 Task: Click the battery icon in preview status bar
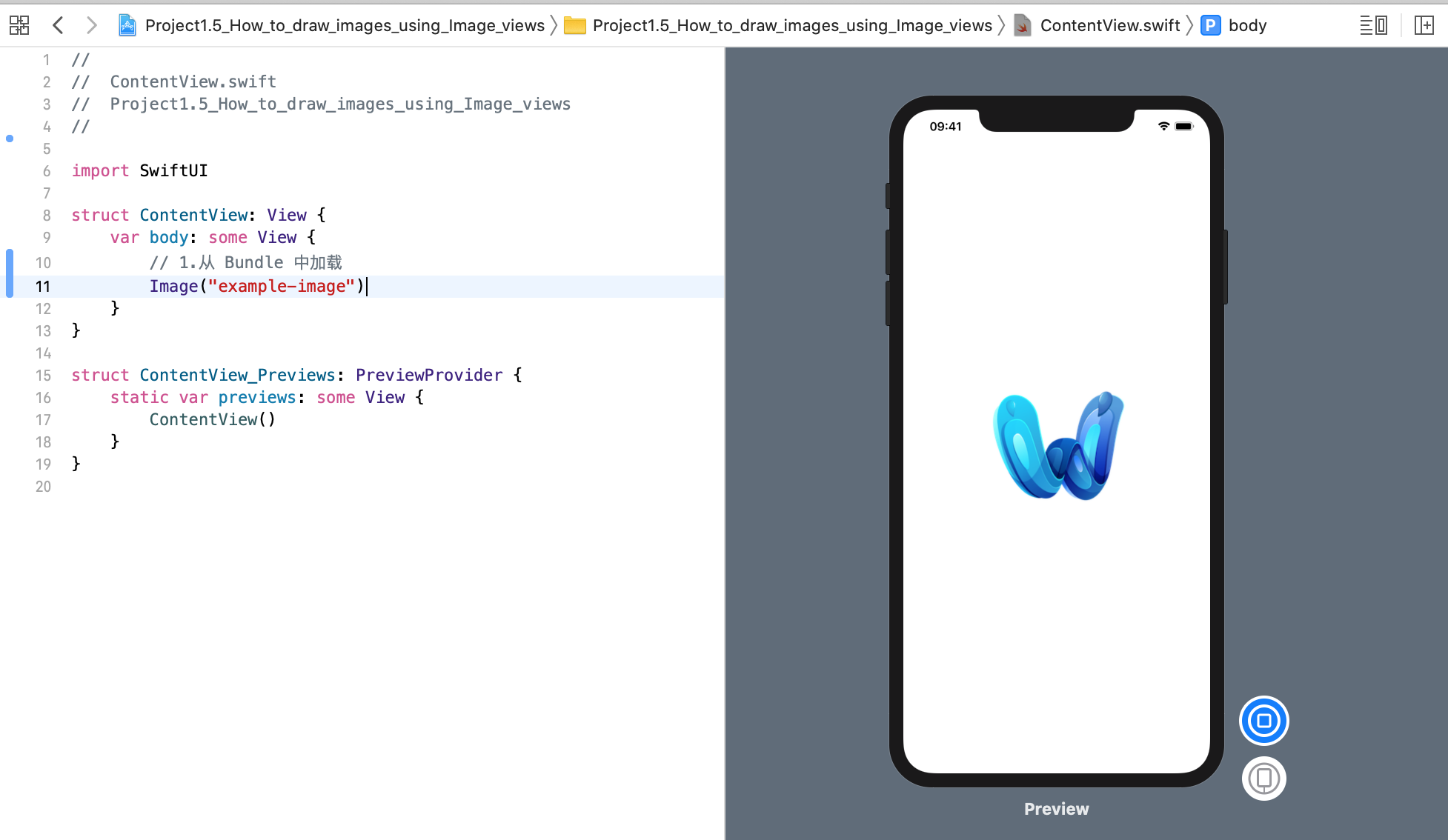[x=1184, y=126]
